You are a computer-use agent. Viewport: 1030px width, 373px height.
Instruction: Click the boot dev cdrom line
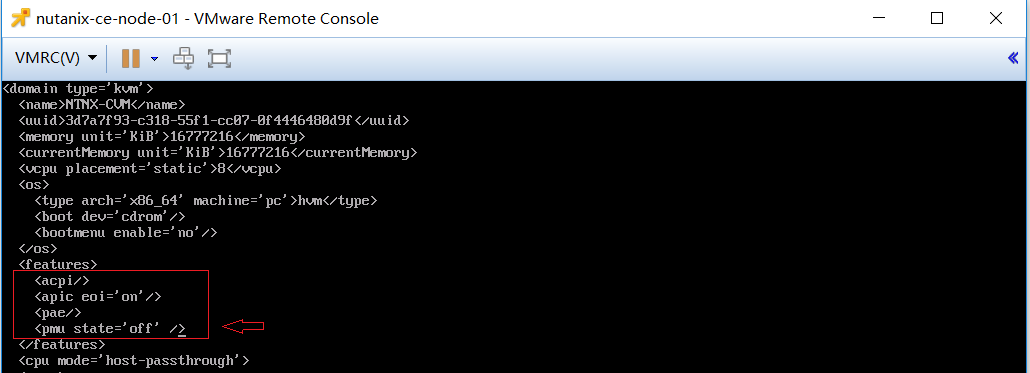coord(110,217)
